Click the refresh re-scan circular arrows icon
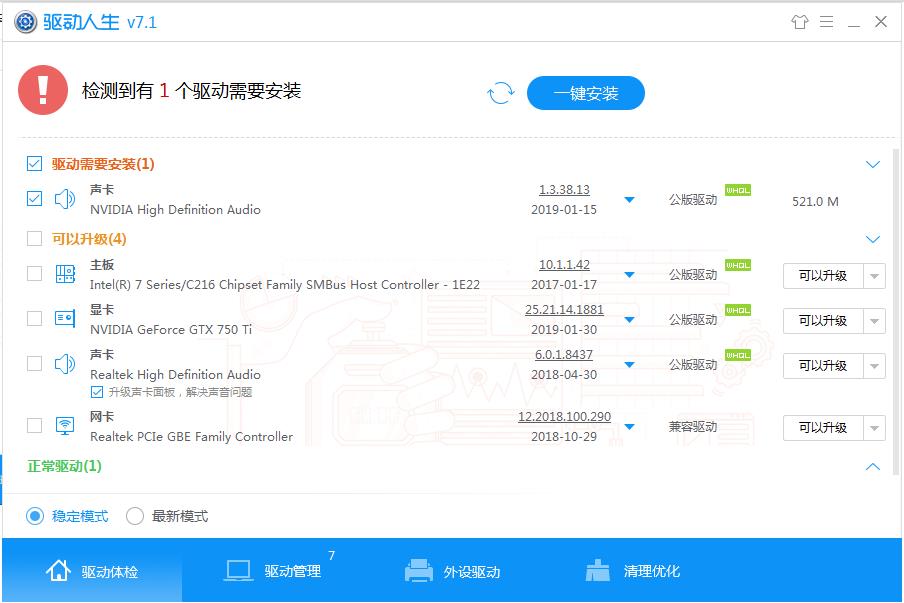 [x=500, y=93]
